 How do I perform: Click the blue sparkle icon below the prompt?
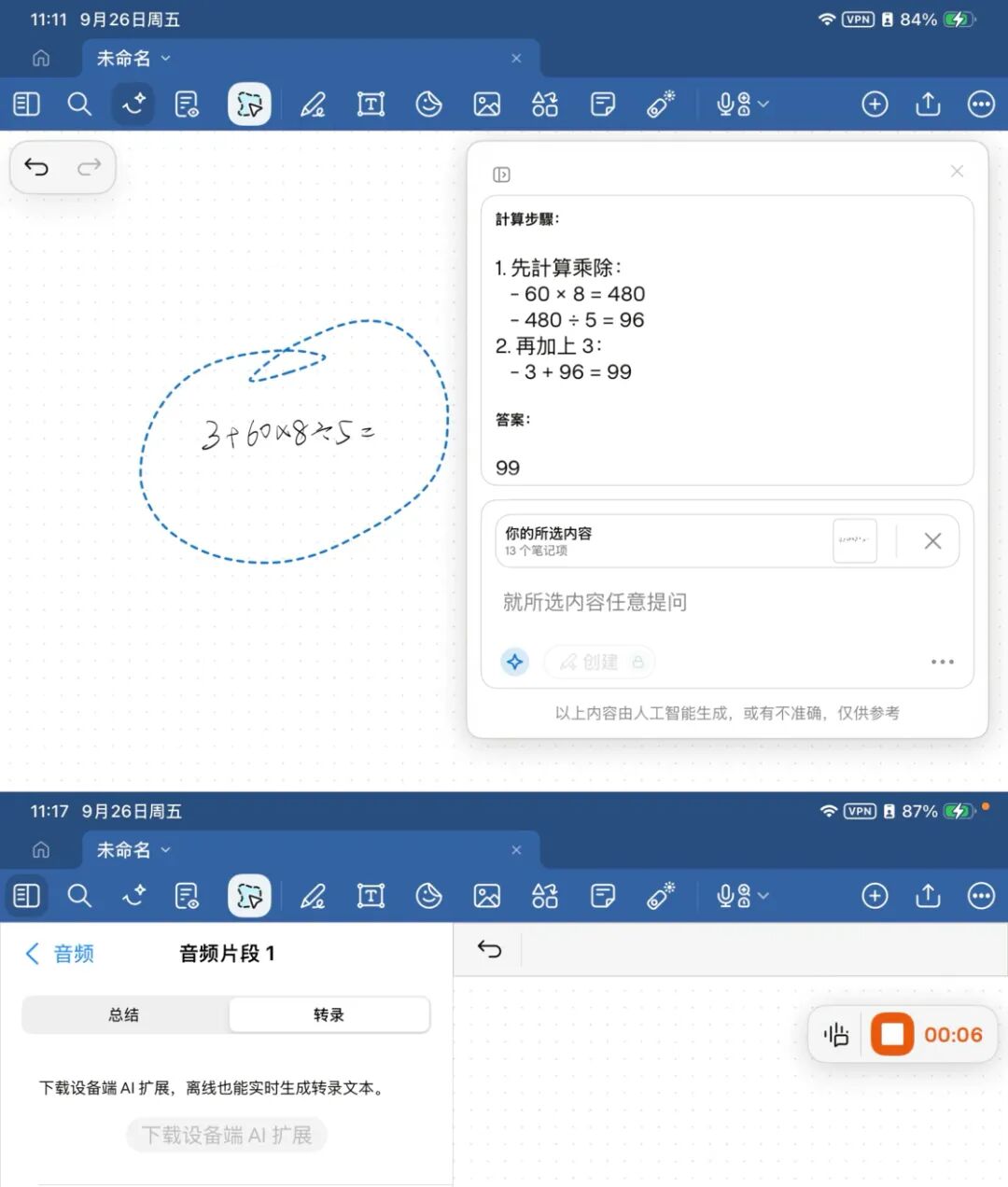[514, 662]
